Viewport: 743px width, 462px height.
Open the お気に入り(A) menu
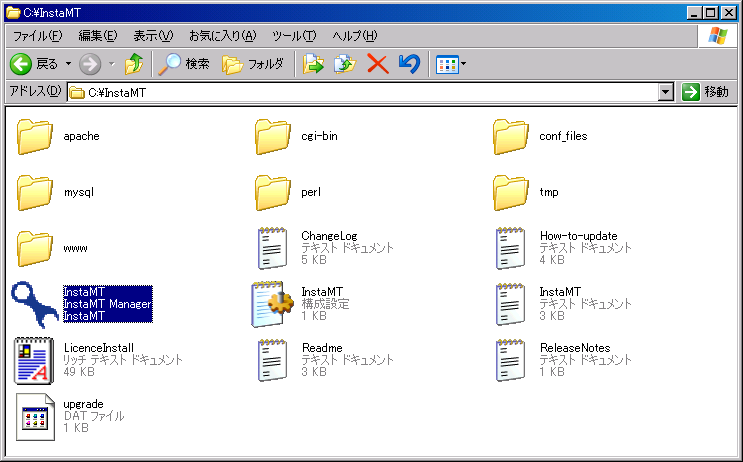[222, 36]
